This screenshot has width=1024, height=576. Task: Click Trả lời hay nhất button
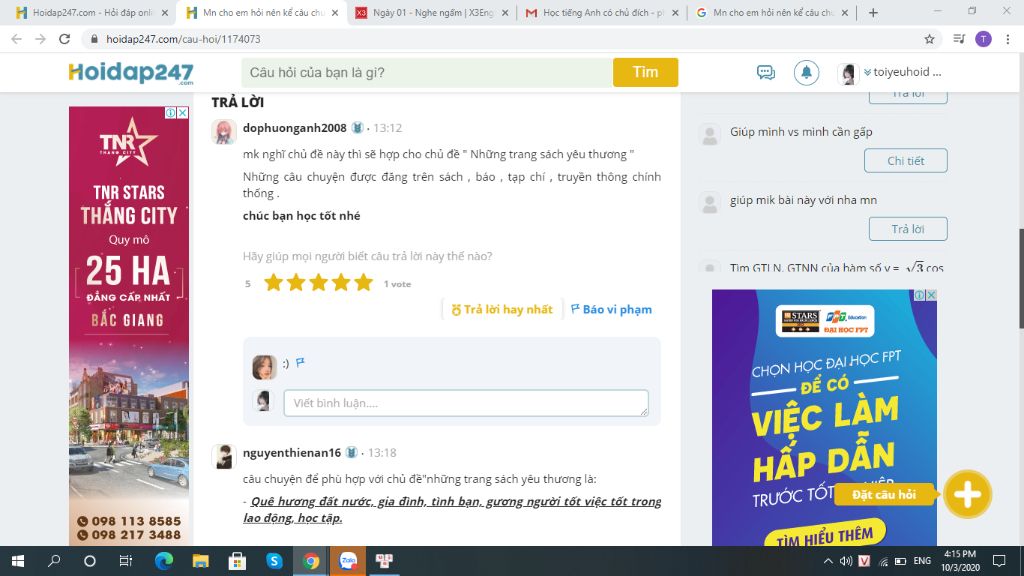502,310
